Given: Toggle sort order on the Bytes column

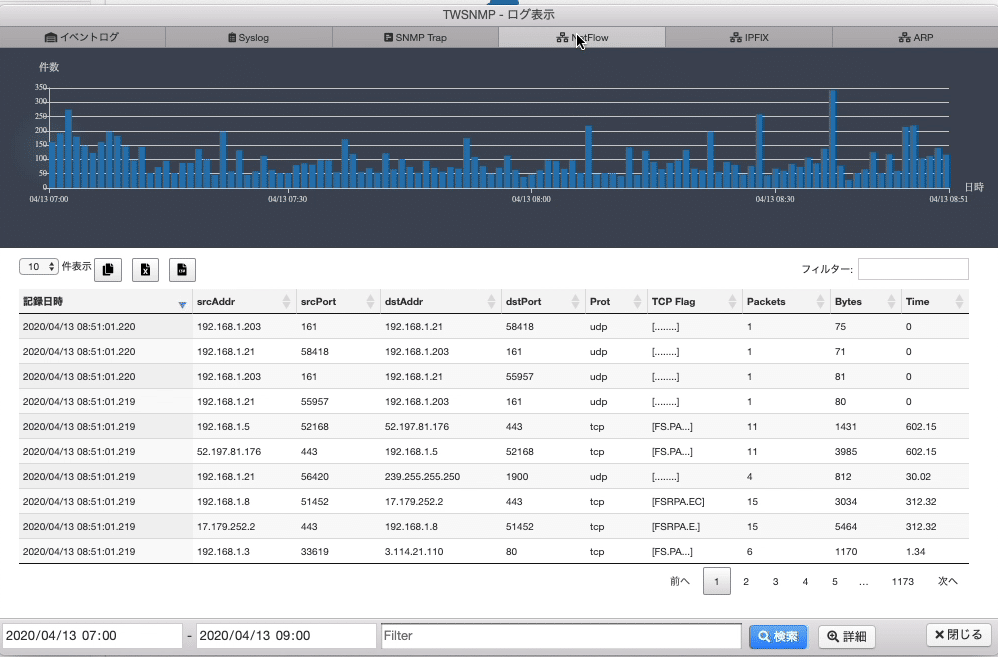Looking at the screenshot, I should (892, 300).
